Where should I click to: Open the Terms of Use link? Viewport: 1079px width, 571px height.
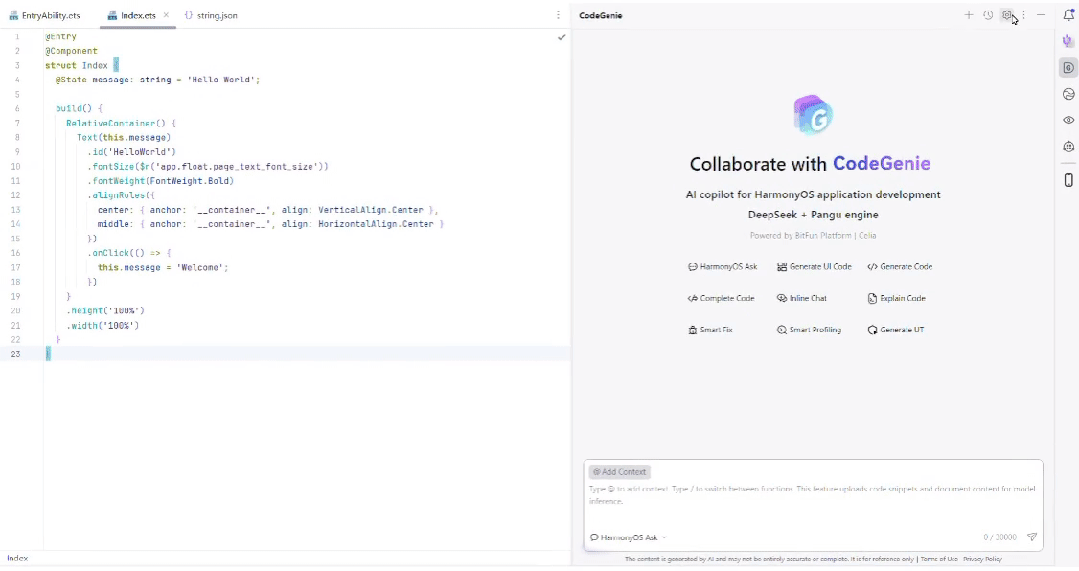[939, 559]
